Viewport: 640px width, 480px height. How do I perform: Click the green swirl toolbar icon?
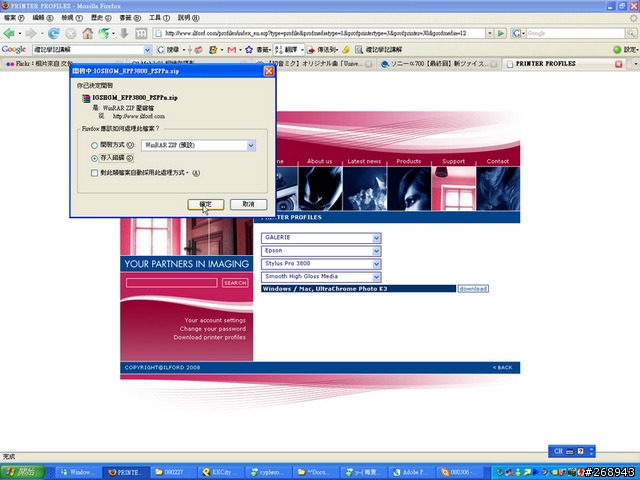104,33
